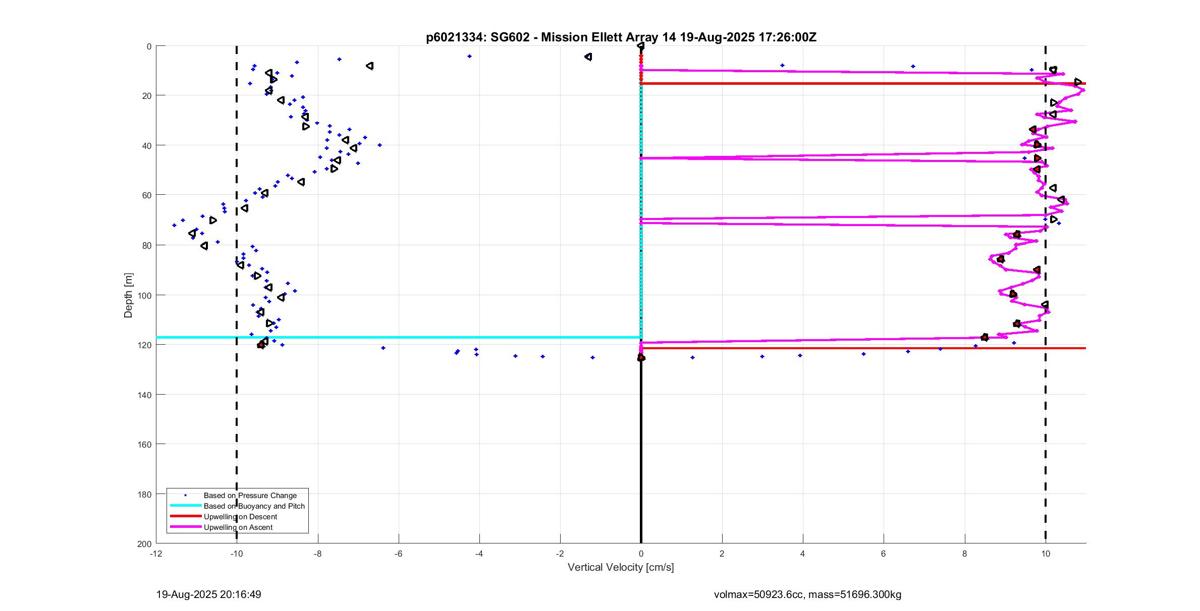The width and height of the screenshot is (1200, 611).
Task: Click the cyan horizontal line near 117 m
Action: tap(400, 337)
